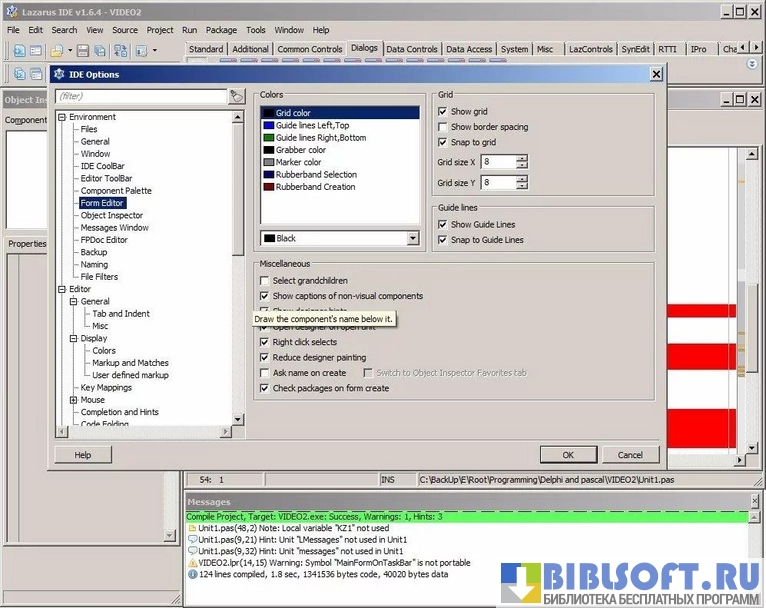This screenshot has height=608, width=766.
Task: Open the Project menu
Action: pyautogui.click(x=160, y=30)
